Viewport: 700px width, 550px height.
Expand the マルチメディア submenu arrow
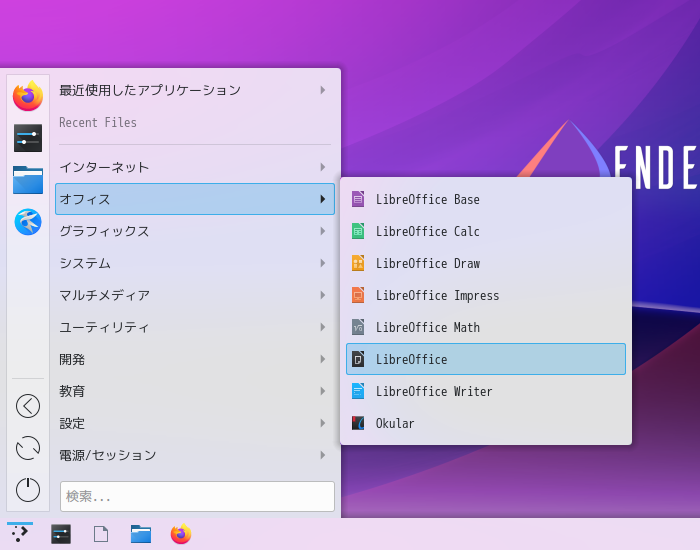(323, 295)
